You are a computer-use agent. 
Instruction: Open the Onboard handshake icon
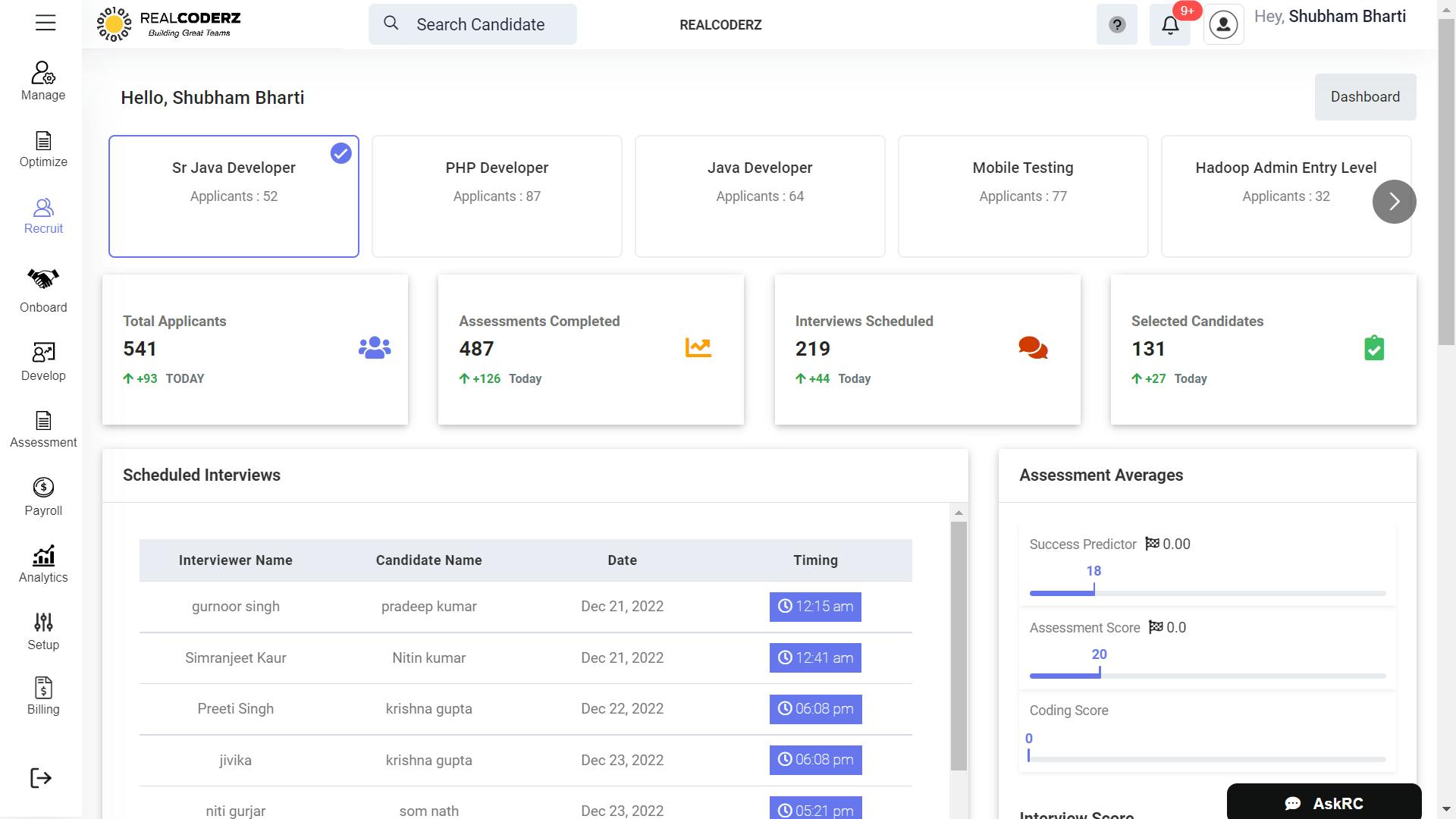(43, 279)
